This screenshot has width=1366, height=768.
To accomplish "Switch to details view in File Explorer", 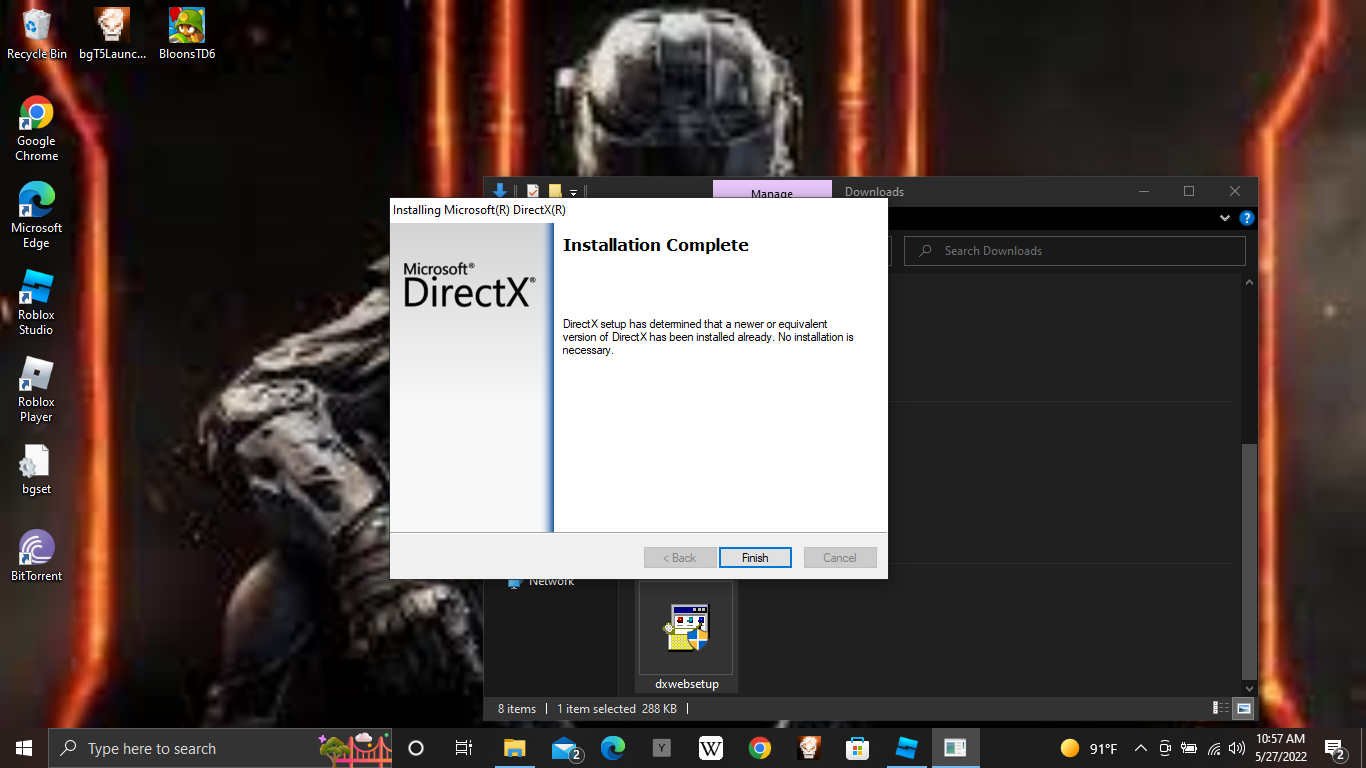I will 1221,708.
